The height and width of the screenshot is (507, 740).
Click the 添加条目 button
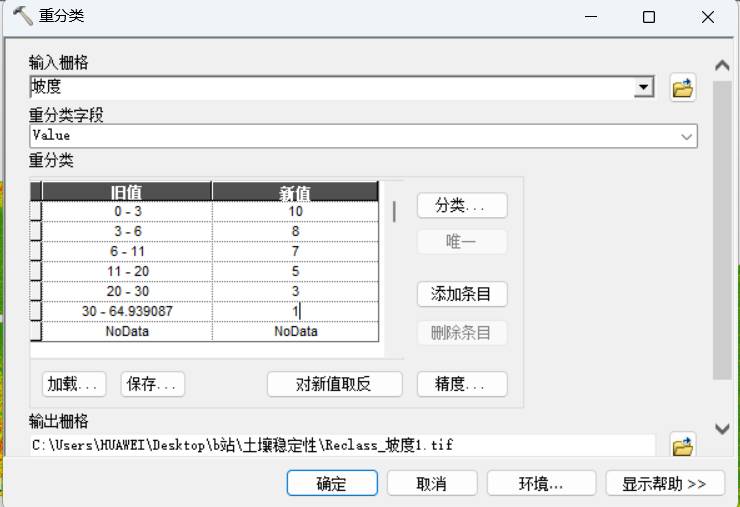coord(461,294)
